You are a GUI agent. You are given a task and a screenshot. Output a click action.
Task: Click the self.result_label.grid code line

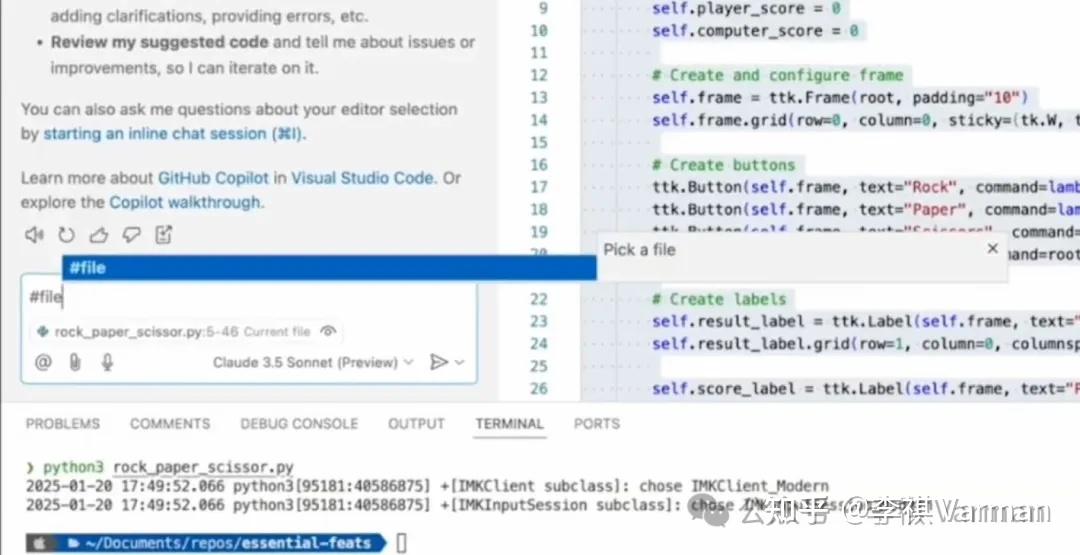tap(865, 344)
